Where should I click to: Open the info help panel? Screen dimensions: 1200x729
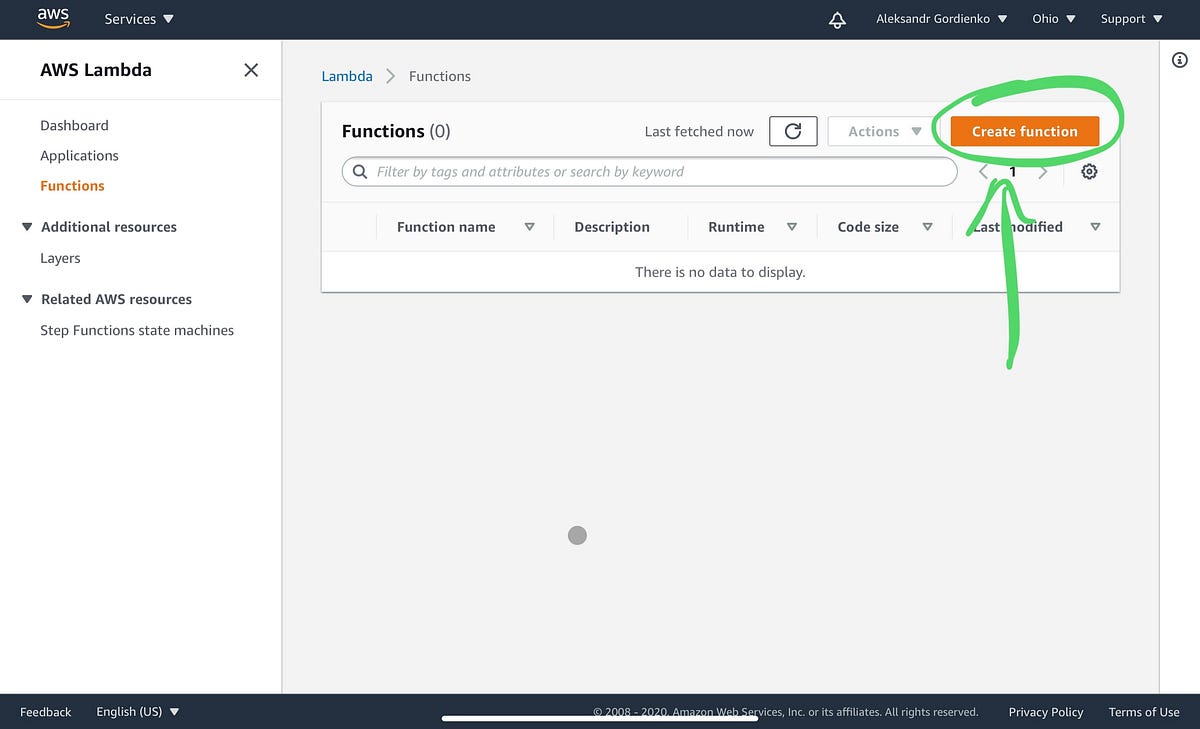pyautogui.click(x=1180, y=60)
